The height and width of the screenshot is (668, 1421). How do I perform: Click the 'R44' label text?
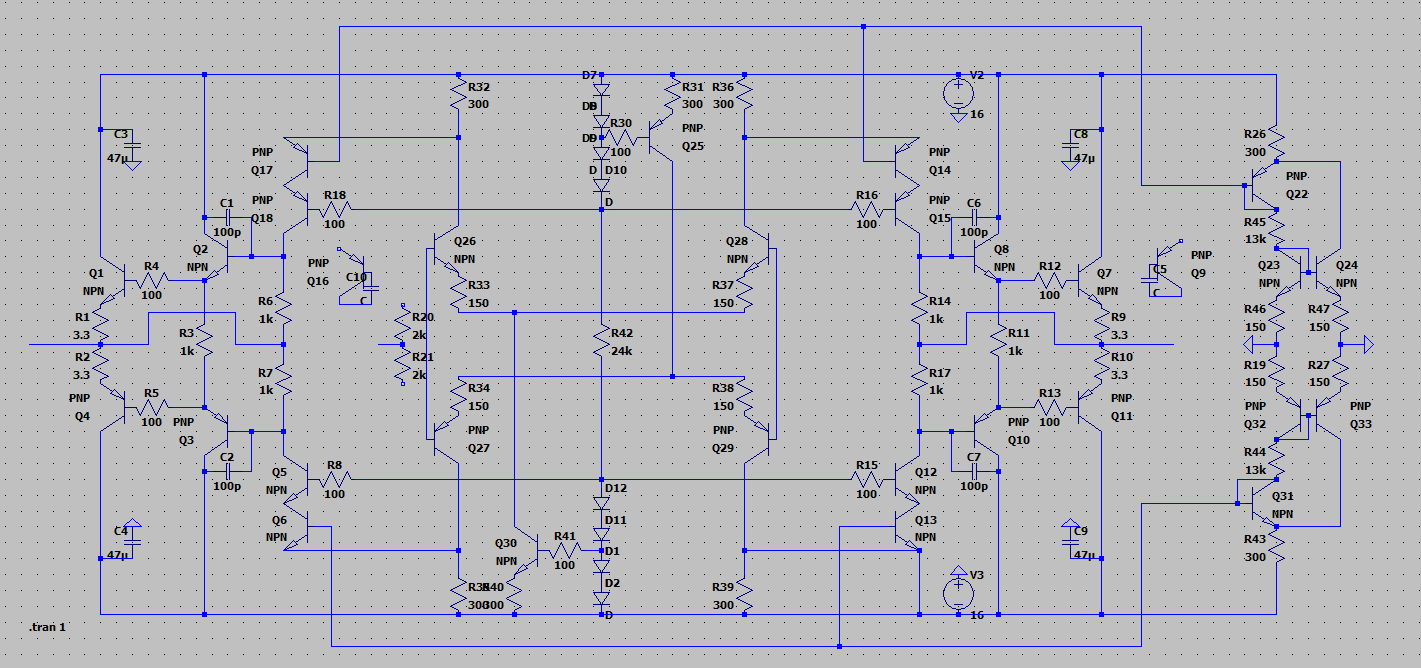click(1255, 454)
